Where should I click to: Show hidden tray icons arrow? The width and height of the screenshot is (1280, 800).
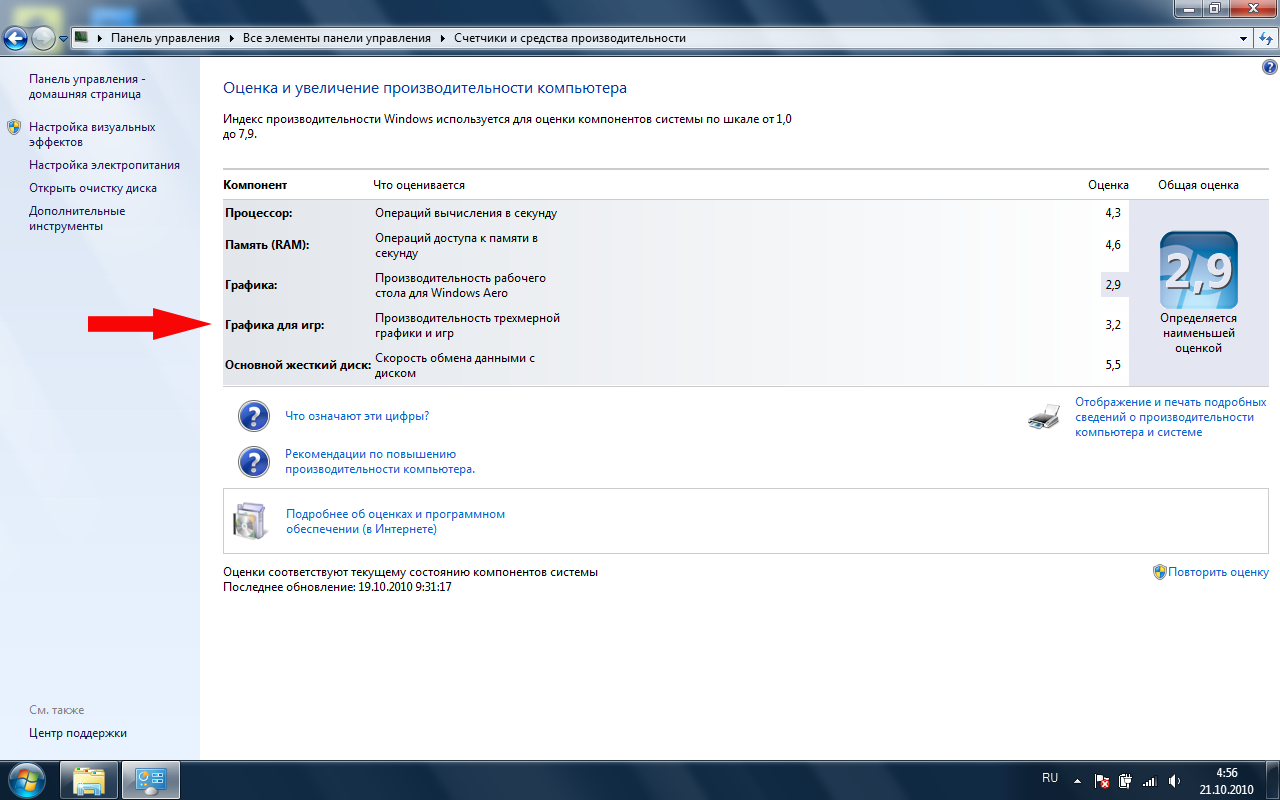coord(1077,780)
